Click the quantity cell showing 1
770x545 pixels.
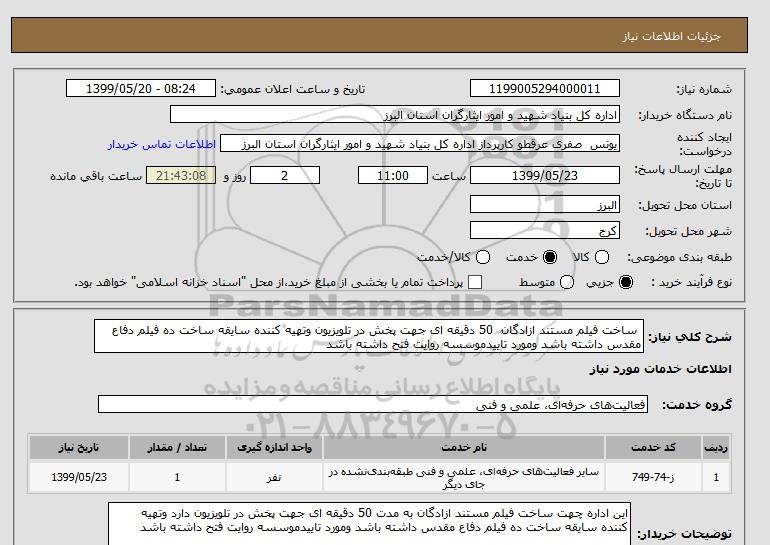[177, 477]
